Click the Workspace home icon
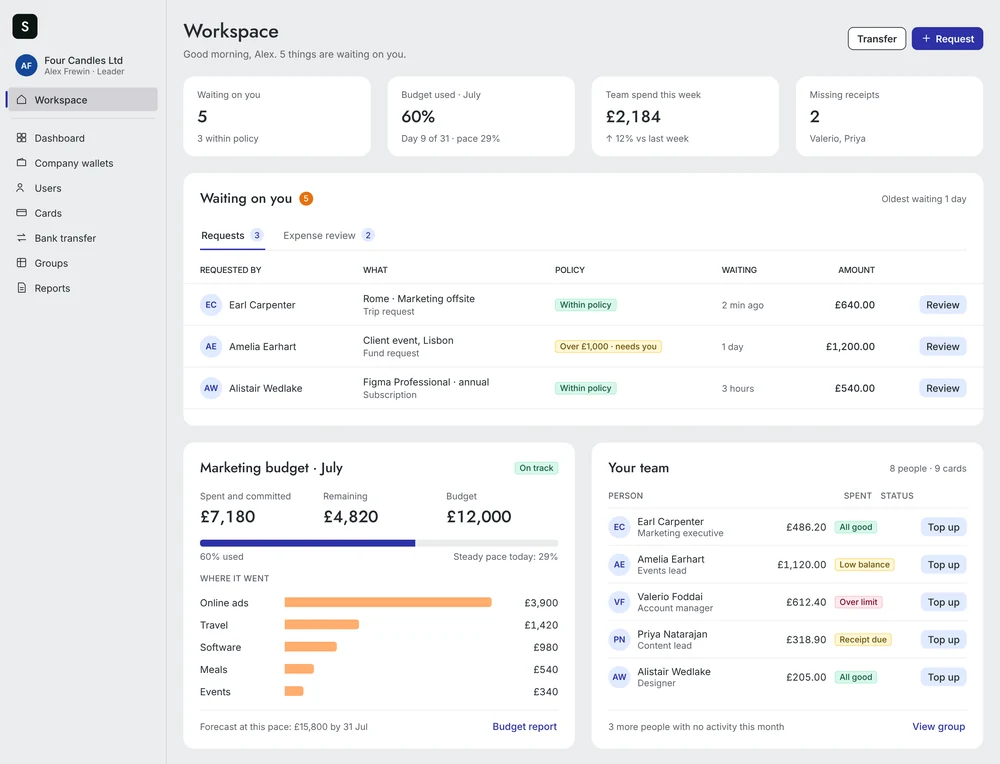Image resolution: width=1000 pixels, height=764 pixels. [x=22, y=99]
